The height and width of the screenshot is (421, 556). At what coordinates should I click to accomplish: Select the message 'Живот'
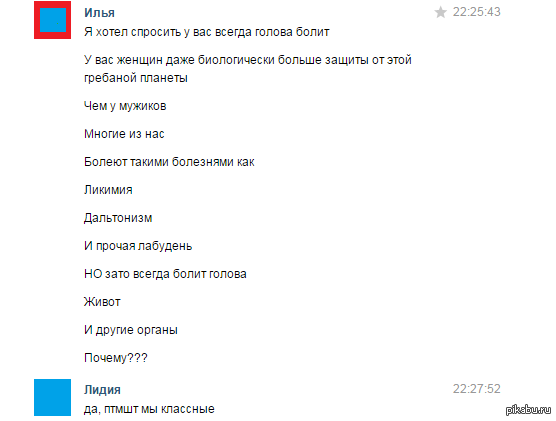(102, 302)
